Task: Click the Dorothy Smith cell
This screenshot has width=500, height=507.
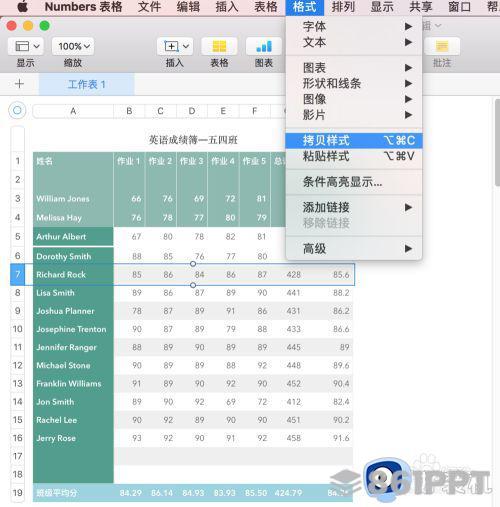Action: pyautogui.click(x=73, y=256)
